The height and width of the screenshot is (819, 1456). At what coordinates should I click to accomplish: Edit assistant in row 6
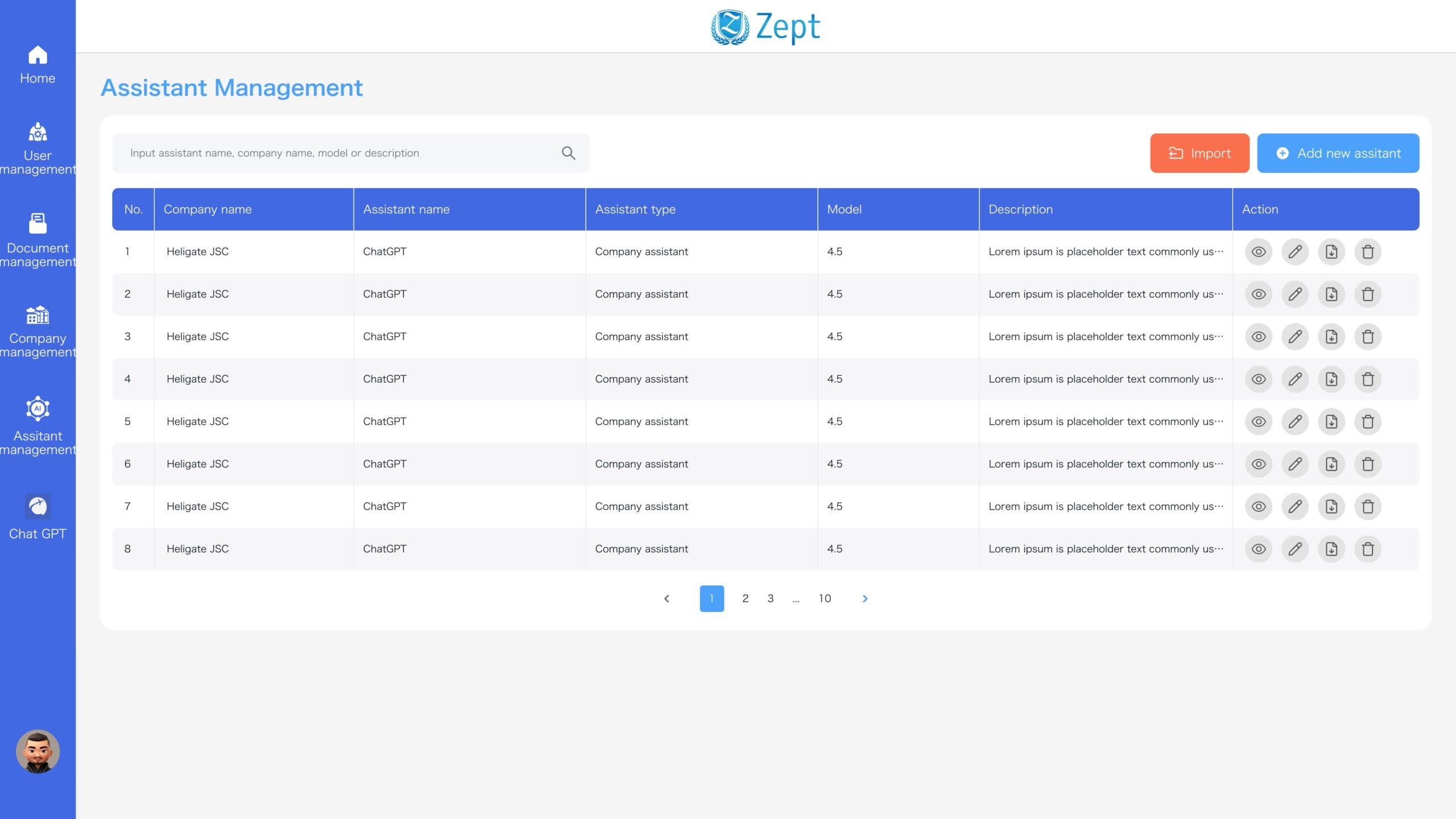tap(1295, 464)
